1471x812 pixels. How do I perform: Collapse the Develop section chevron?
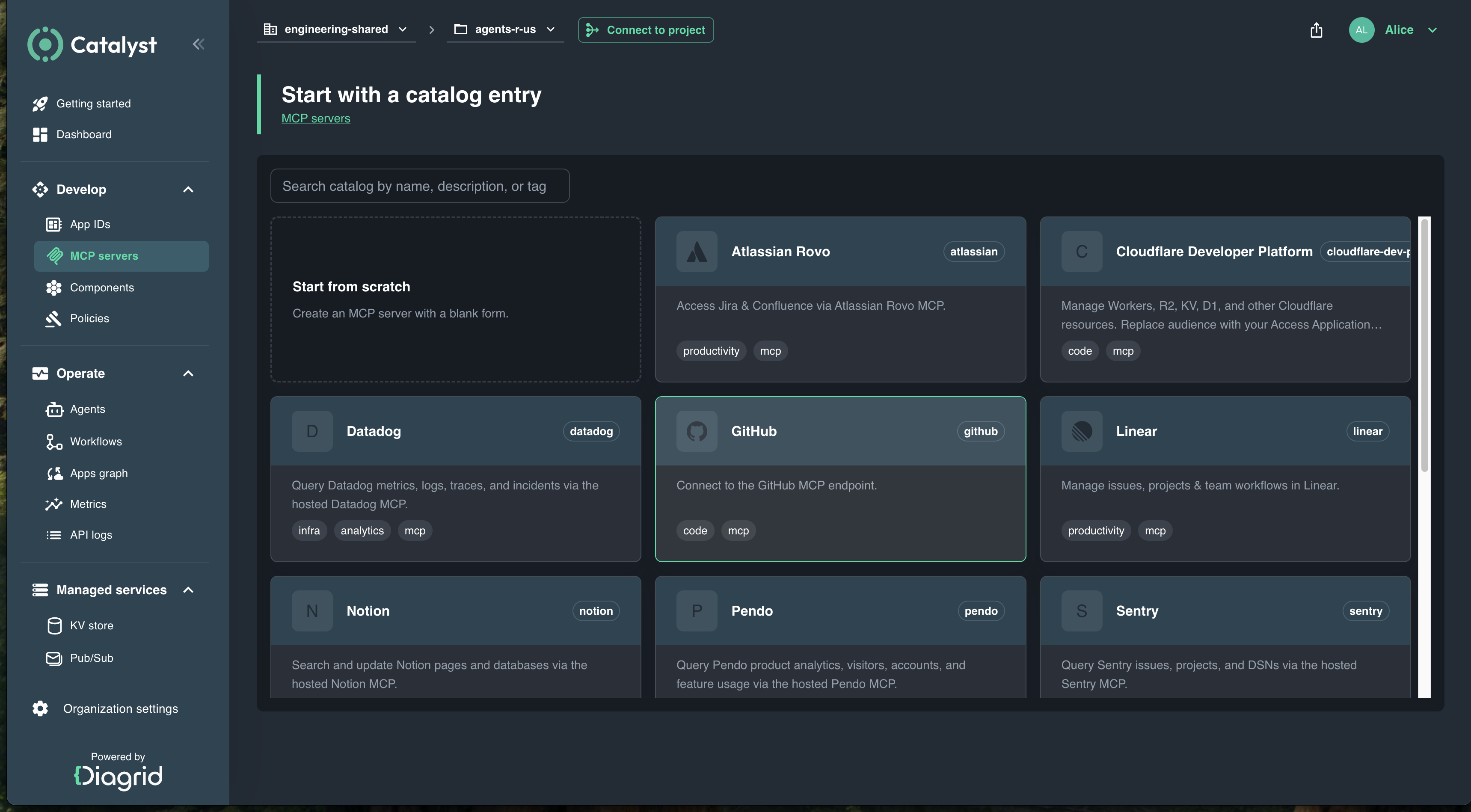click(x=188, y=190)
